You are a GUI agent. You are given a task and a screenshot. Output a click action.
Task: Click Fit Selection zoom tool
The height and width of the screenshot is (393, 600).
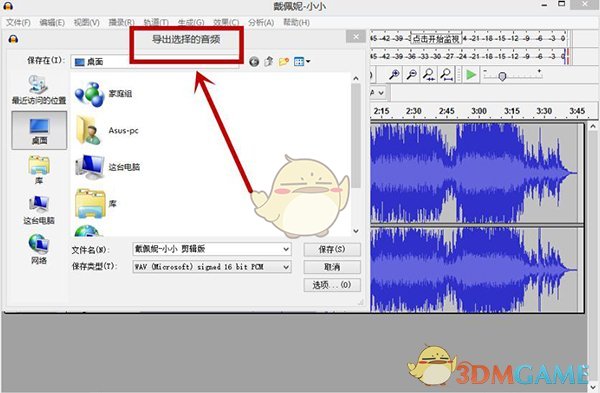pos(429,74)
